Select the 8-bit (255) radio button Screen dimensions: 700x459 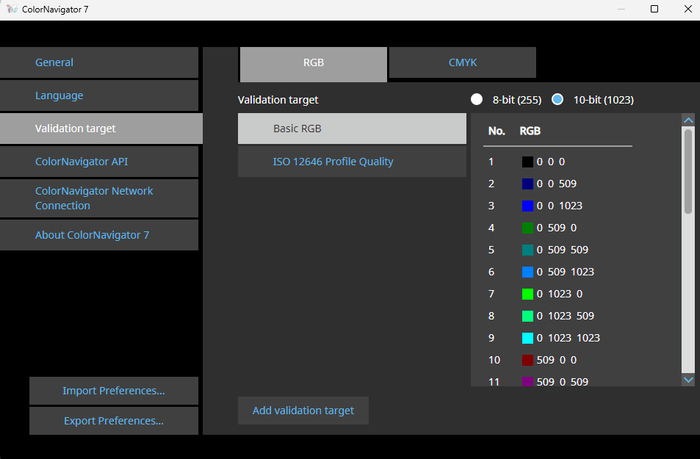tap(476, 99)
